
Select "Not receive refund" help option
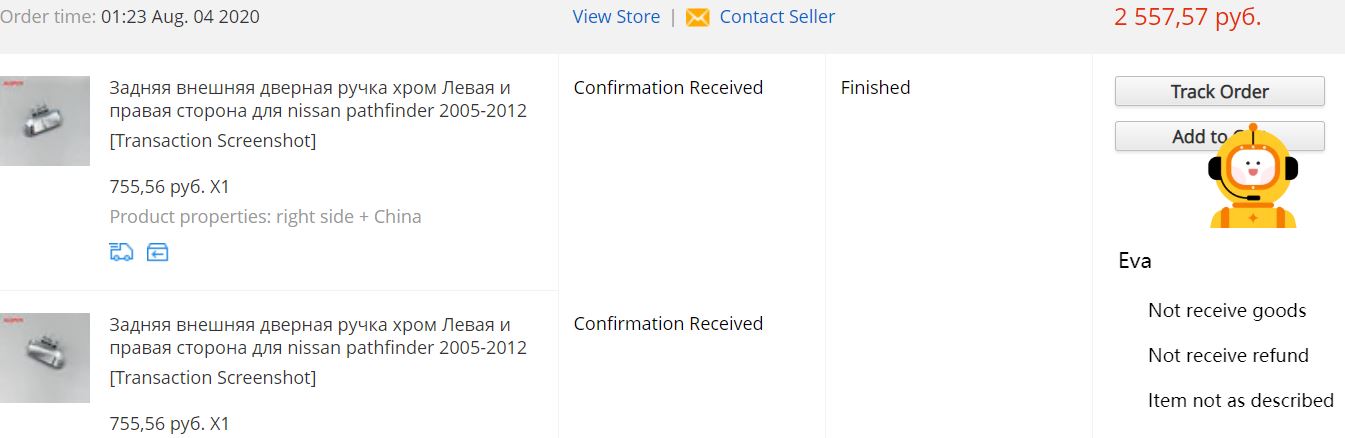(x=1228, y=356)
